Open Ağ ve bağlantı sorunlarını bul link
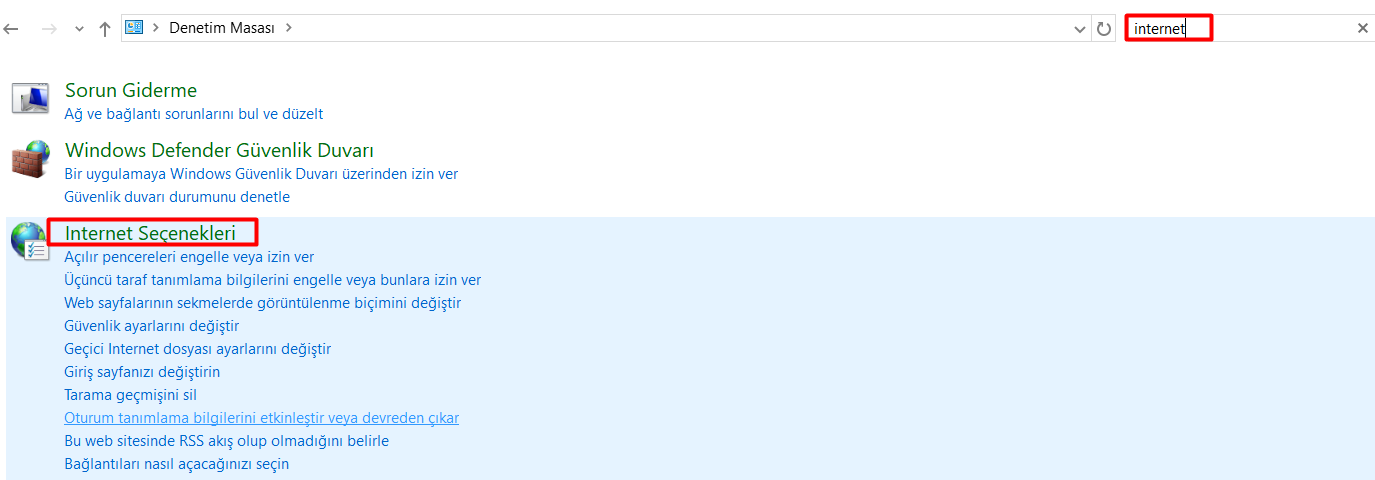This screenshot has width=1375, height=480. click(194, 114)
